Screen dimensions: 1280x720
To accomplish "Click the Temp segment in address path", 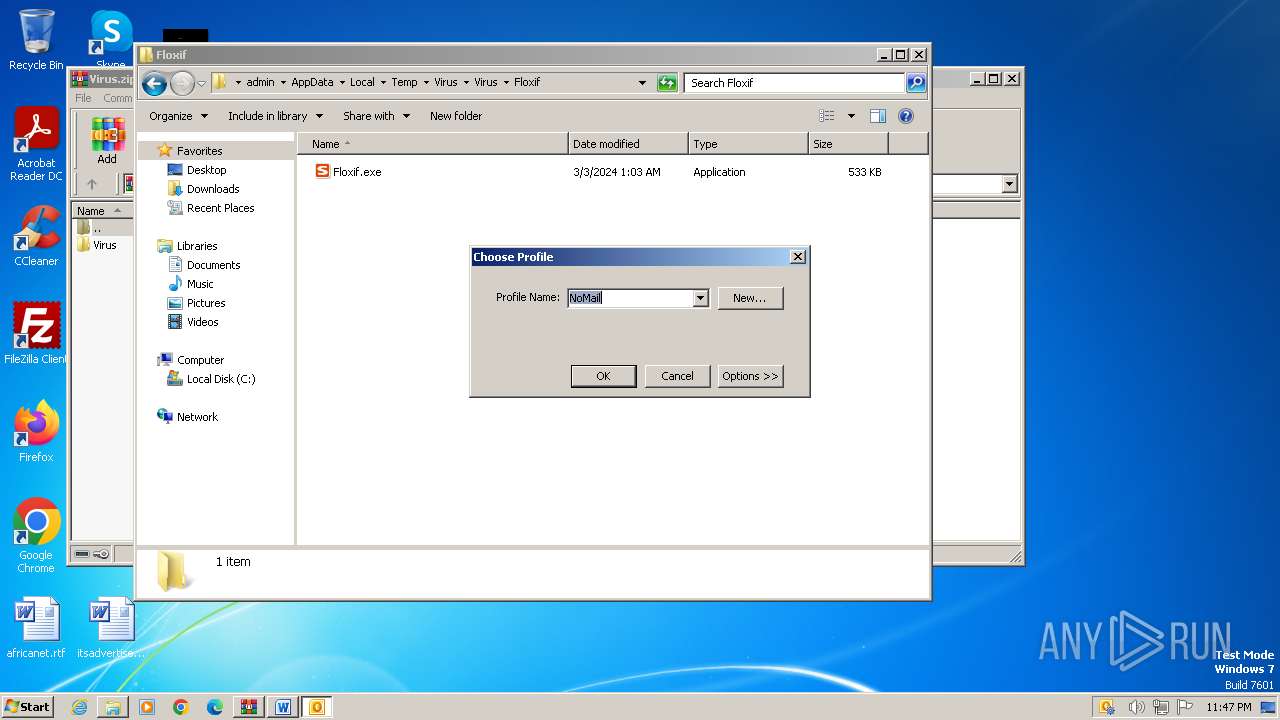I will 404,83.
